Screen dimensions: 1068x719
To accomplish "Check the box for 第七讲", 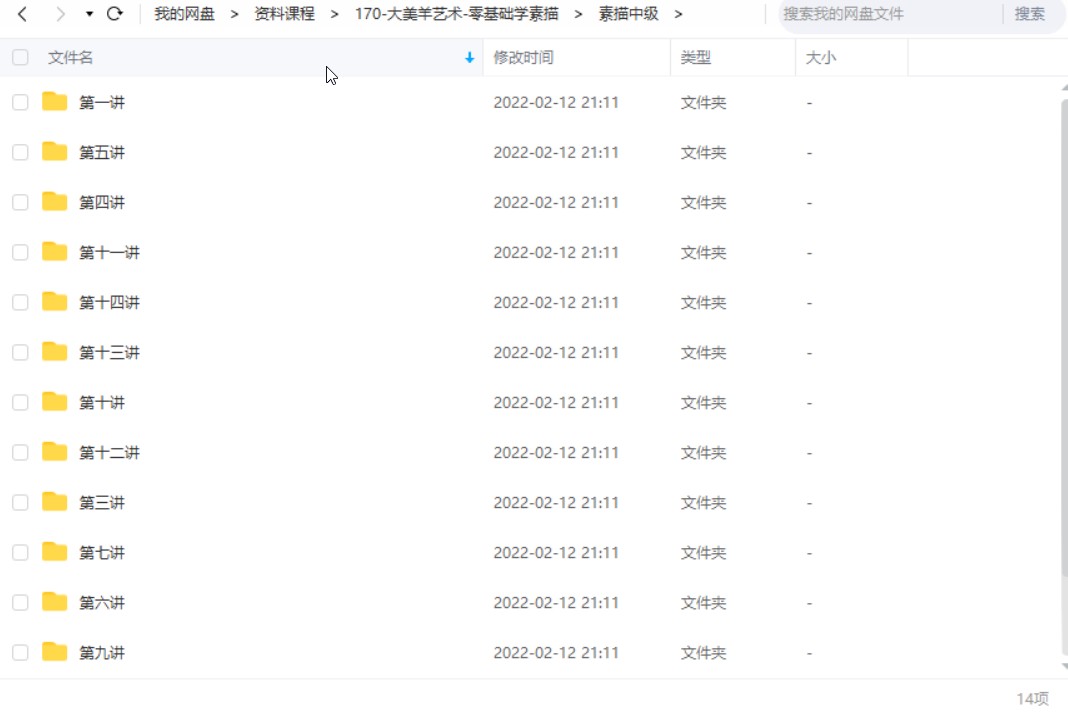I will [x=20, y=552].
